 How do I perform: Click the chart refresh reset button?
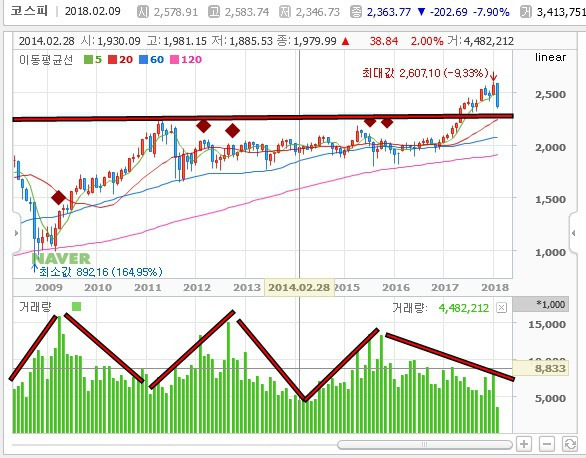(x=570, y=444)
